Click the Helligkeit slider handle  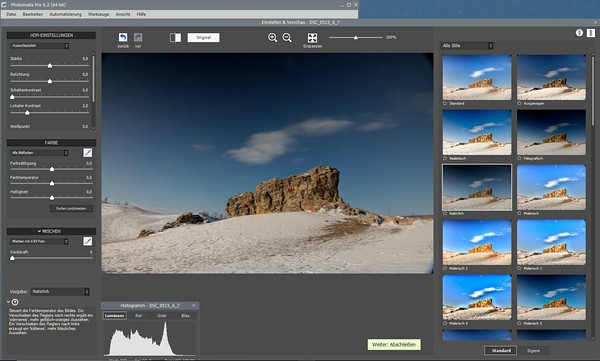tap(52, 198)
